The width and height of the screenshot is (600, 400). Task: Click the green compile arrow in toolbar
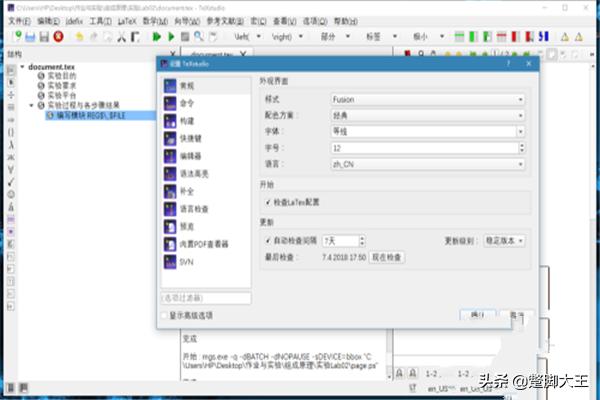point(157,37)
